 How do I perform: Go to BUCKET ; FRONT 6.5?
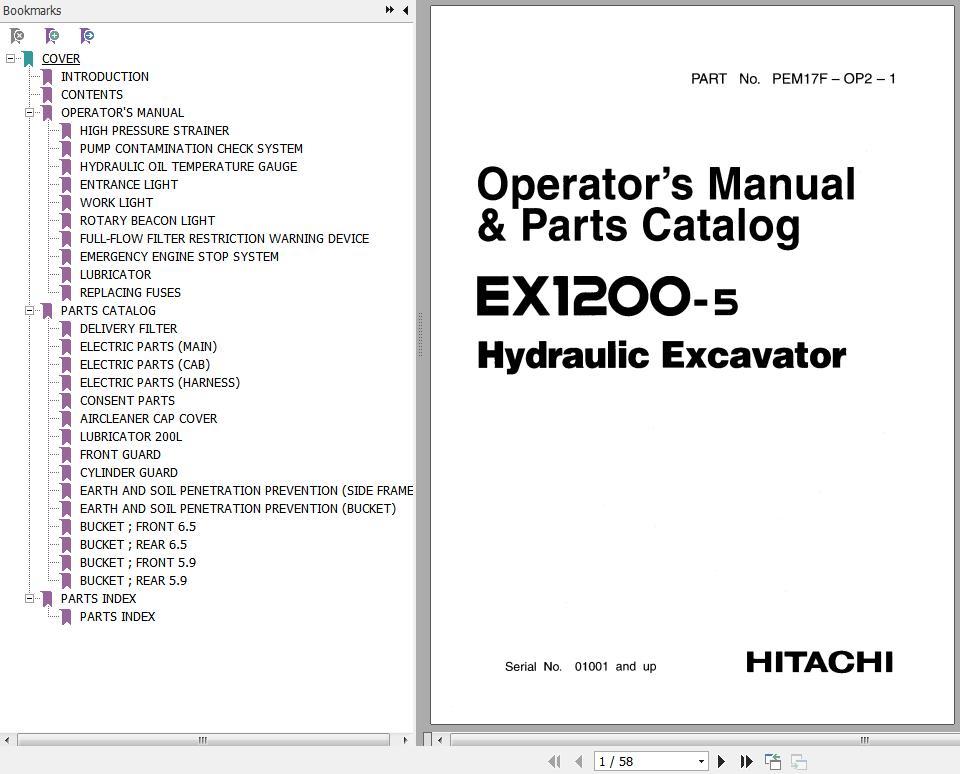(138, 527)
